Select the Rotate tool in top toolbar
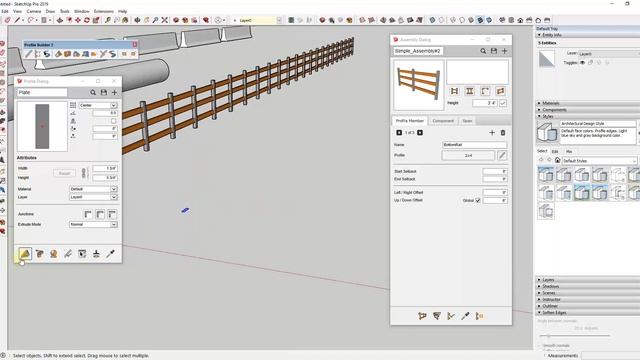This screenshot has height=360, width=640. [x=87, y=20]
